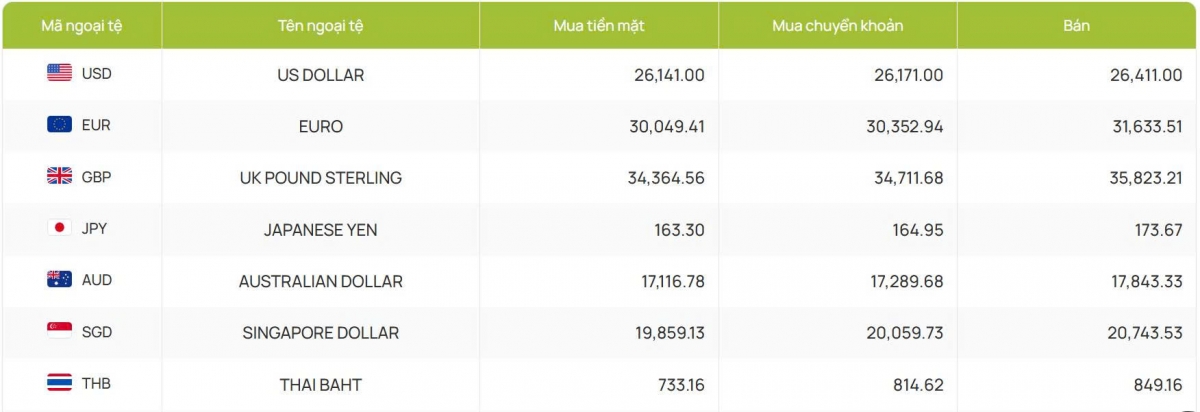This screenshot has height=412, width=1200.
Task: Select the 'Tên ngoại tệ' column header
Action: point(320,26)
